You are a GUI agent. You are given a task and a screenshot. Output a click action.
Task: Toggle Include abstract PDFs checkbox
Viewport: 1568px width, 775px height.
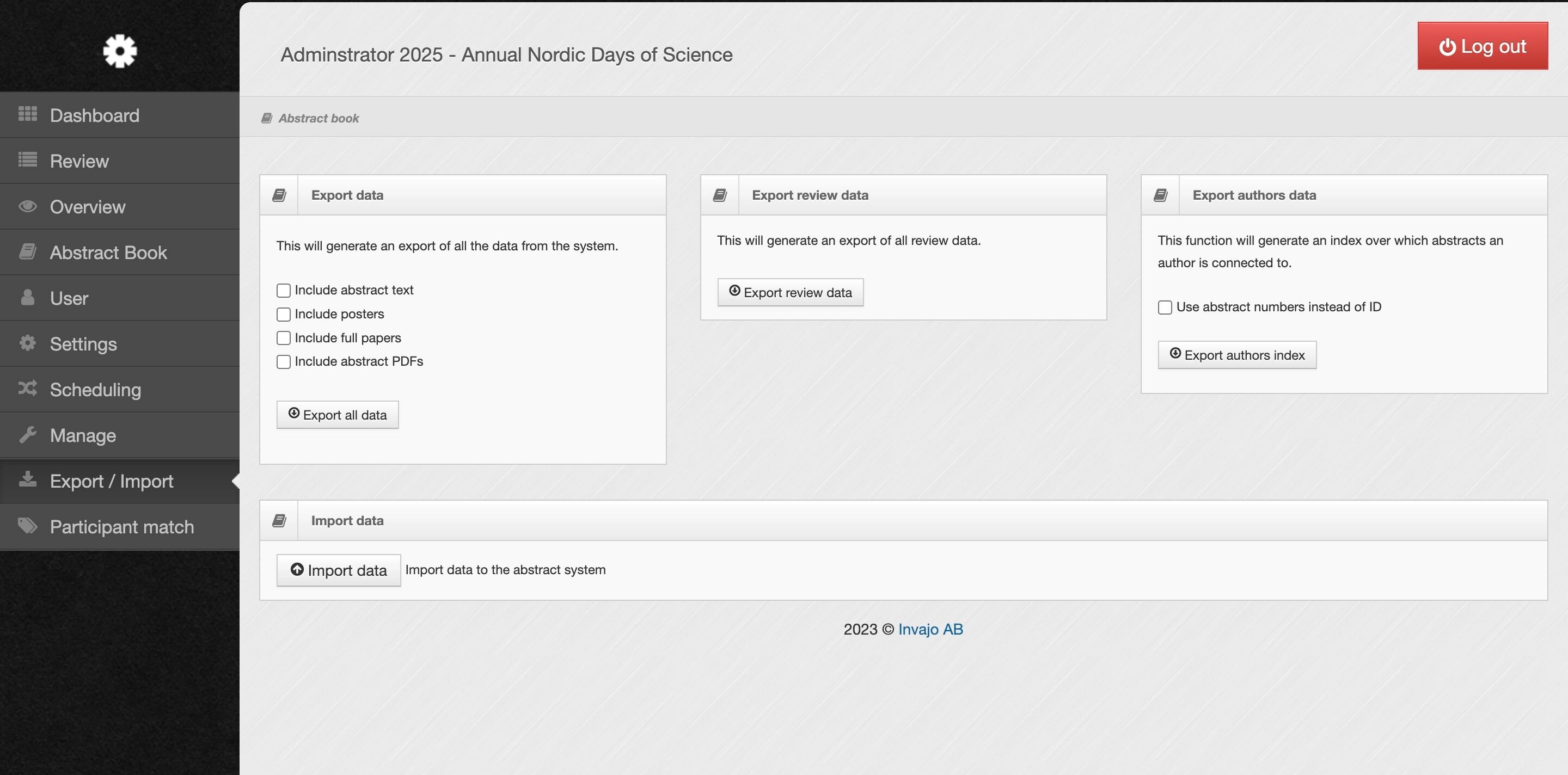(284, 362)
